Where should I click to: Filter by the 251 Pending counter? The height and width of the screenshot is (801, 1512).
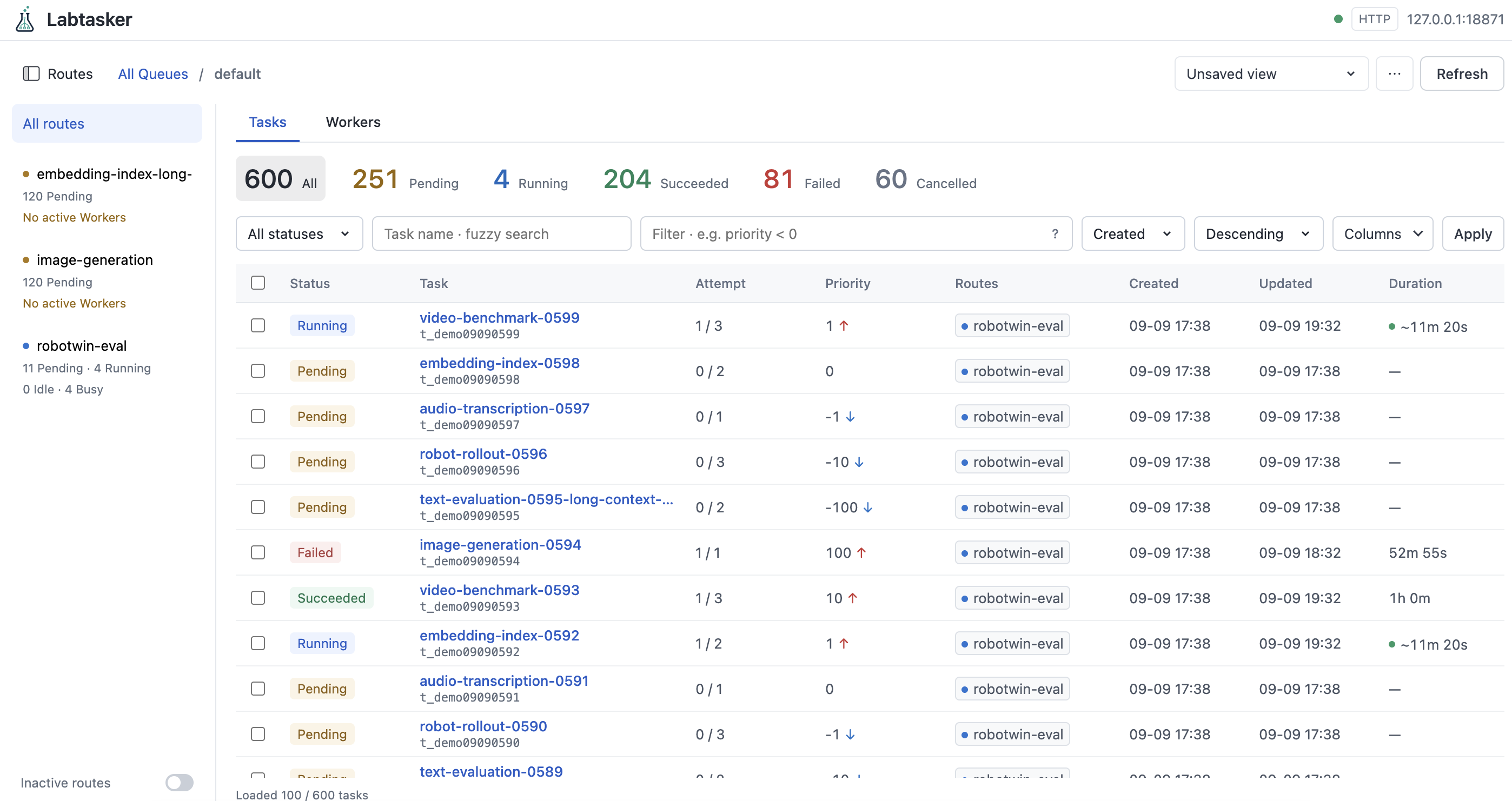pyautogui.click(x=405, y=179)
